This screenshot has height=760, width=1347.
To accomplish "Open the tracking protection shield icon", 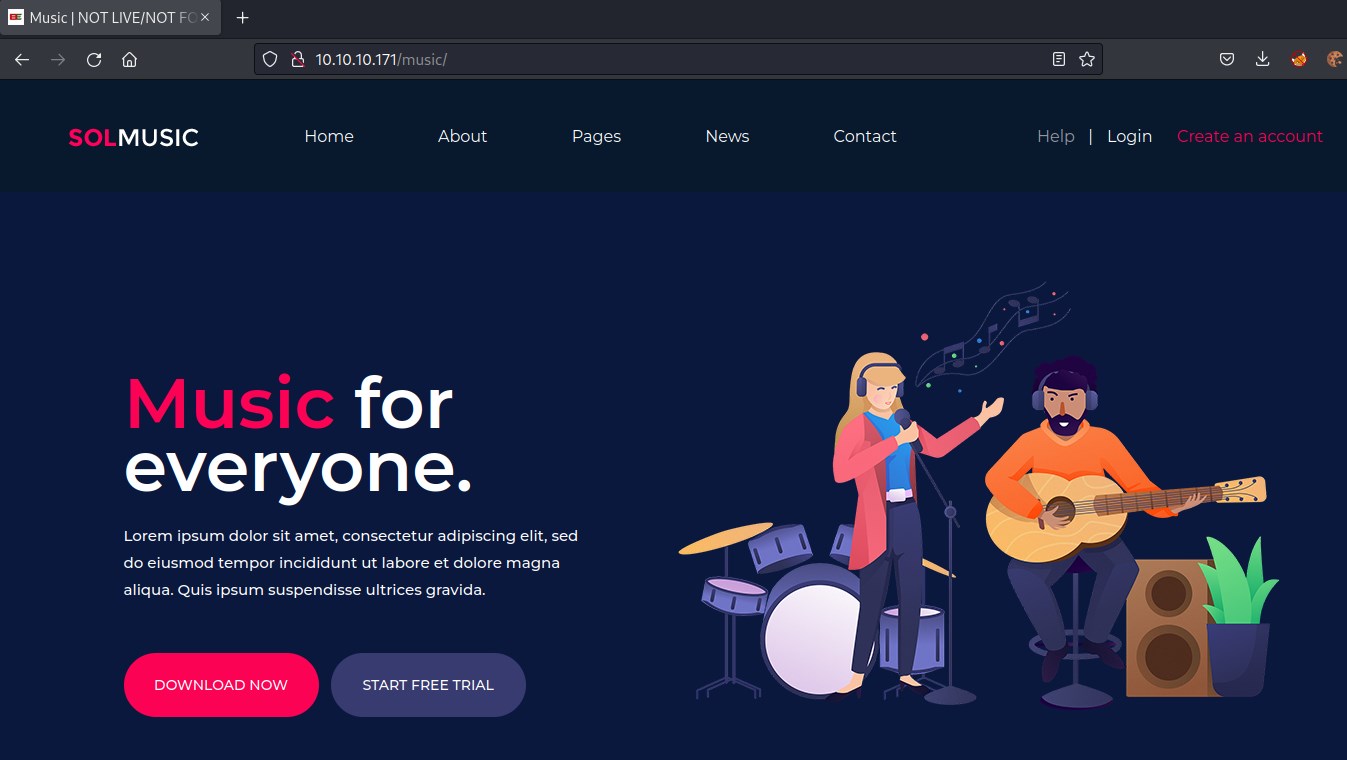I will click(269, 60).
